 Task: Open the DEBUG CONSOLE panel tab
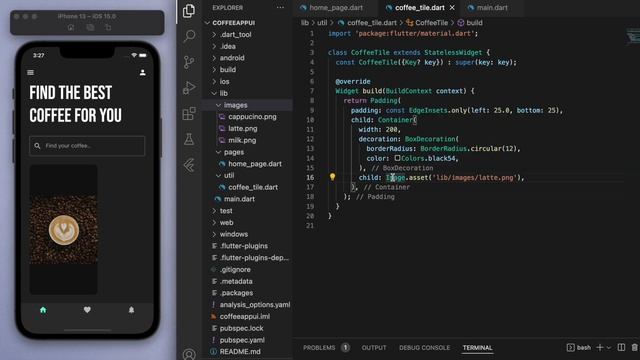tap(424, 348)
